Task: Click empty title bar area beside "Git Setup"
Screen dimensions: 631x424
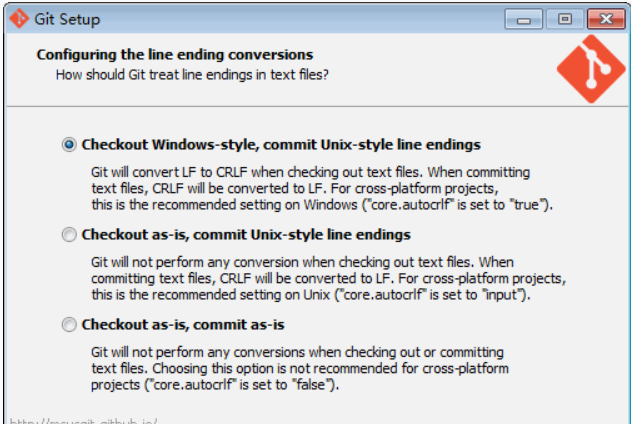Action: pos(300,18)
